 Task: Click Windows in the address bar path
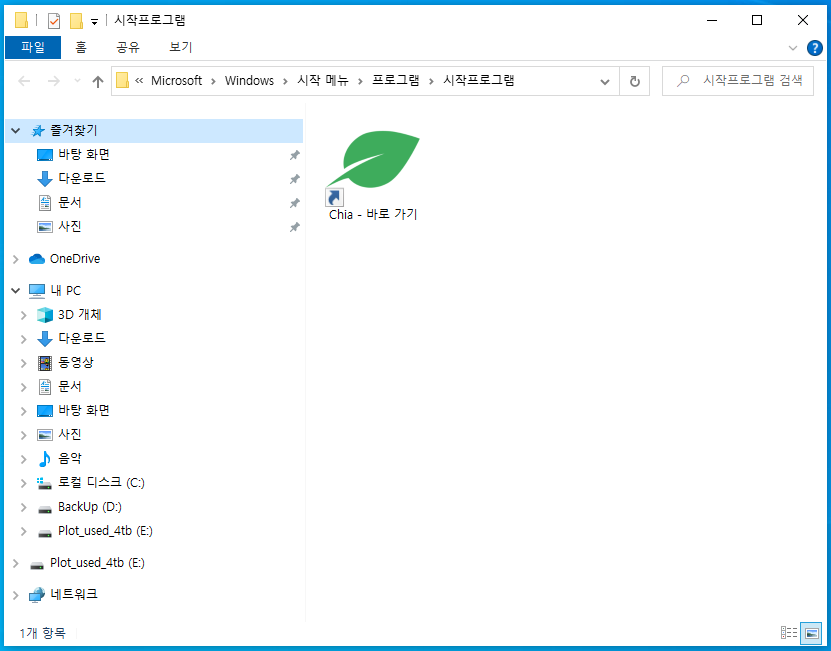[x=249, y=81]
